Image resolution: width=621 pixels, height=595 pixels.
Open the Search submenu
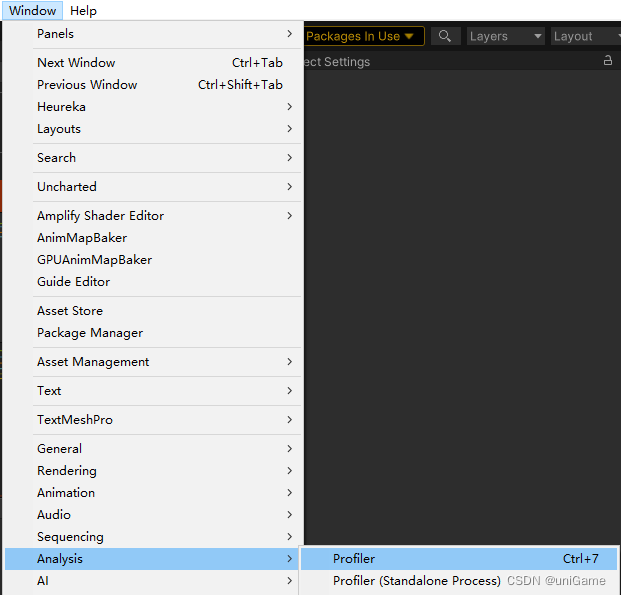pos(152,158)
